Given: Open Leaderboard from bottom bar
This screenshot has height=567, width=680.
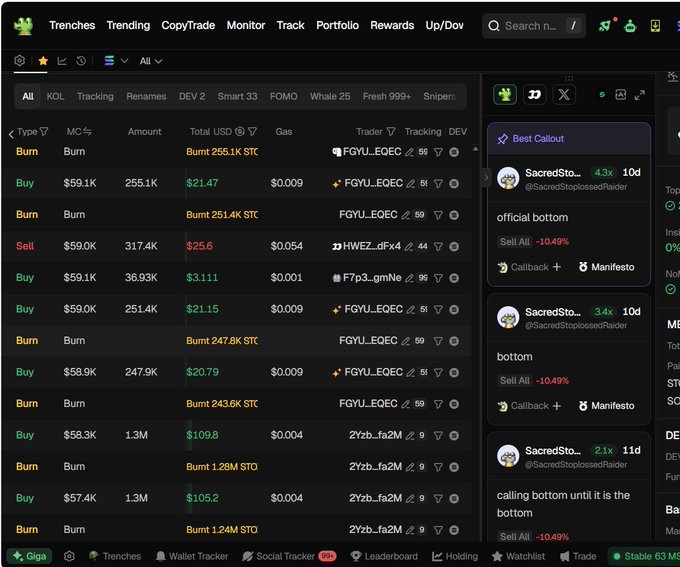Looking at the screenshot, I should [384, 556].
